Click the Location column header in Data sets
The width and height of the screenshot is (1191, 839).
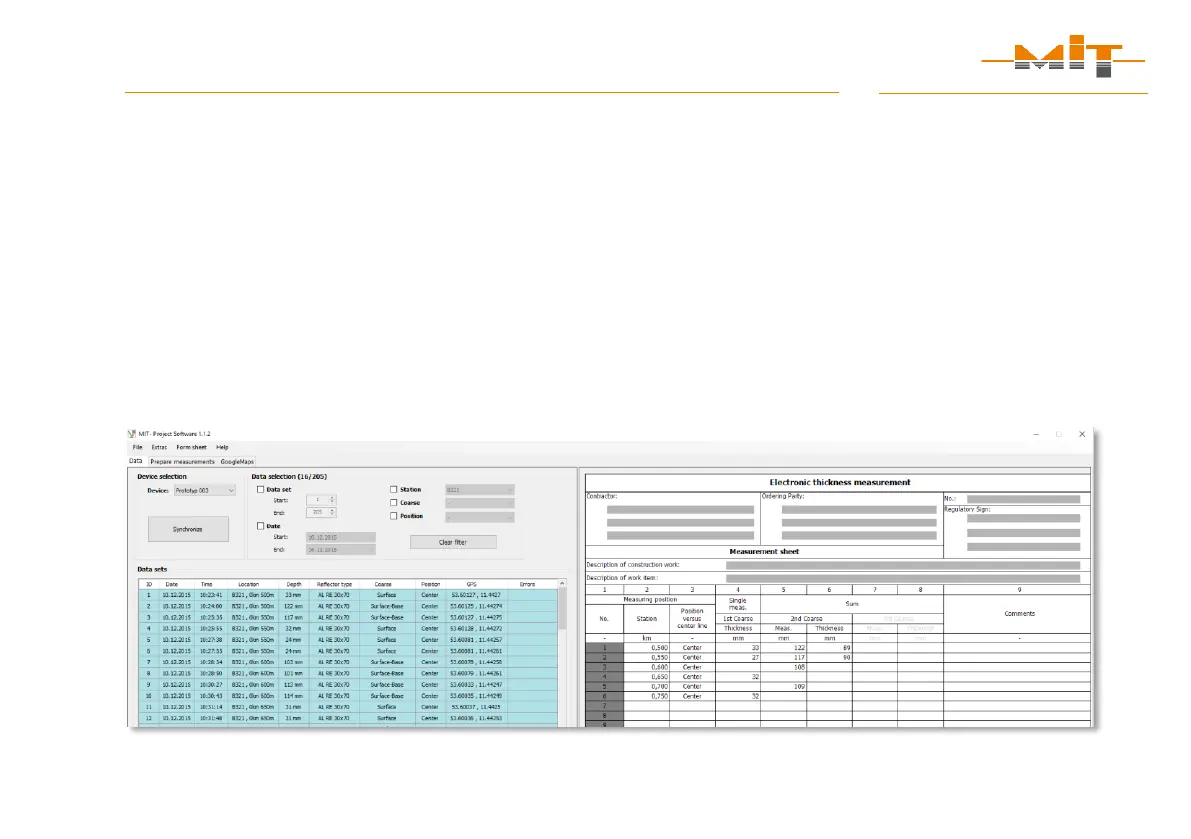248,584
